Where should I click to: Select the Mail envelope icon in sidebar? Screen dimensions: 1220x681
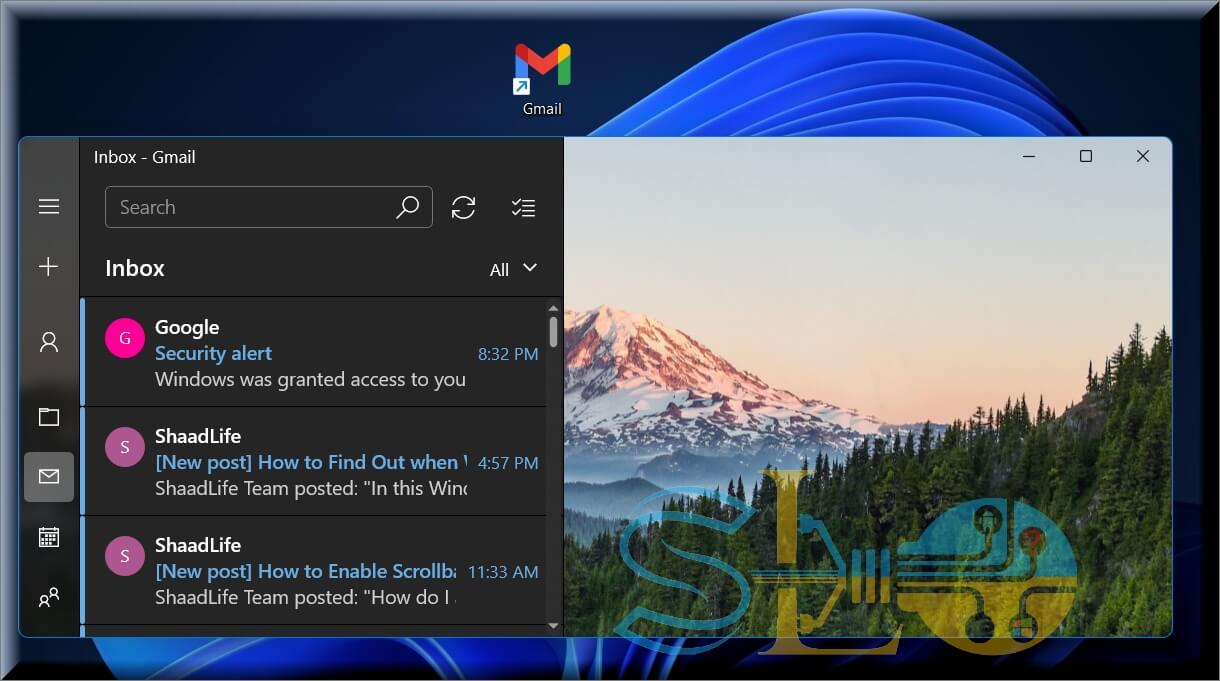tap(49, 477)
